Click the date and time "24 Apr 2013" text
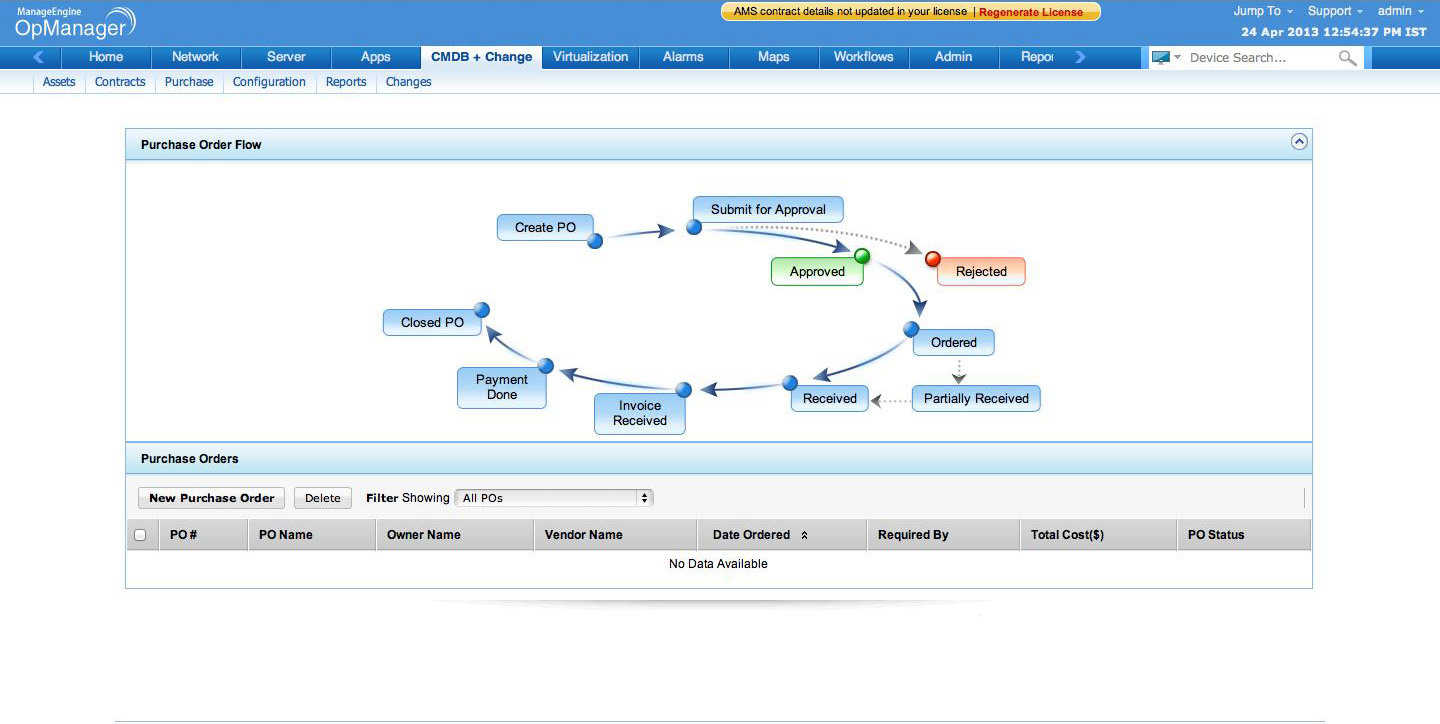Screen dimensions: 1440x724 point(1334,32)
